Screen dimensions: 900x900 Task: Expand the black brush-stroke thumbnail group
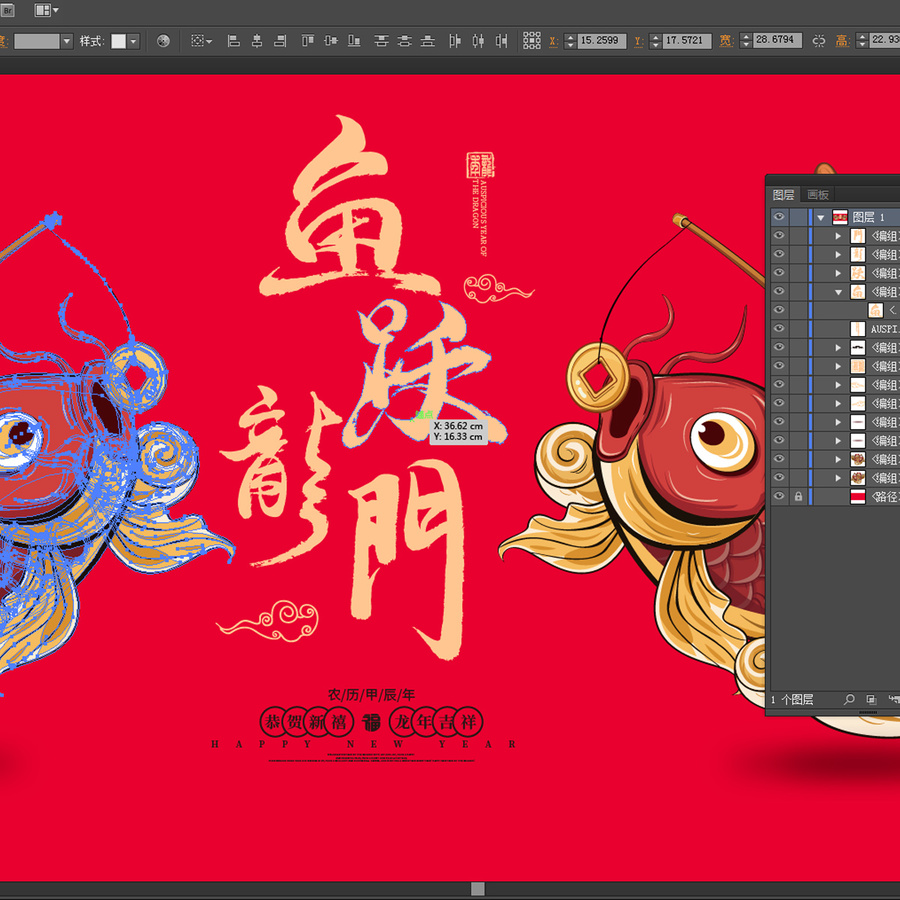tap(838, 347)
